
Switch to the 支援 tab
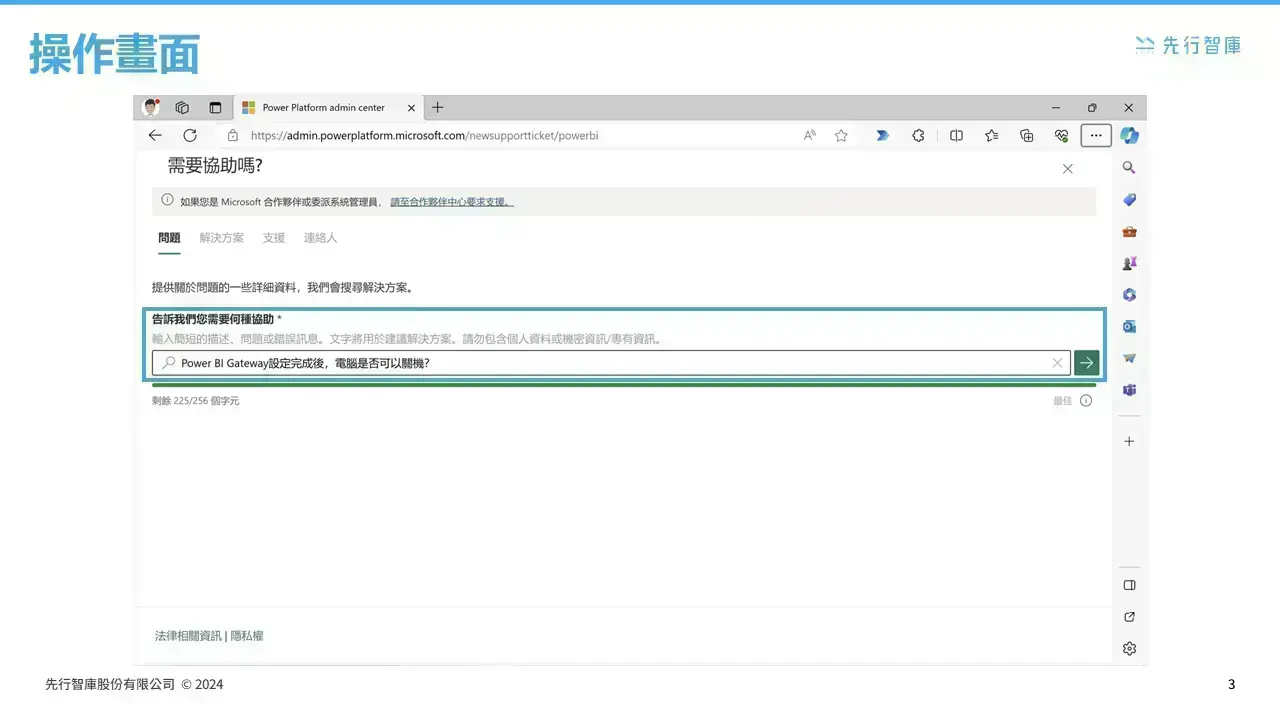(274, 238)
